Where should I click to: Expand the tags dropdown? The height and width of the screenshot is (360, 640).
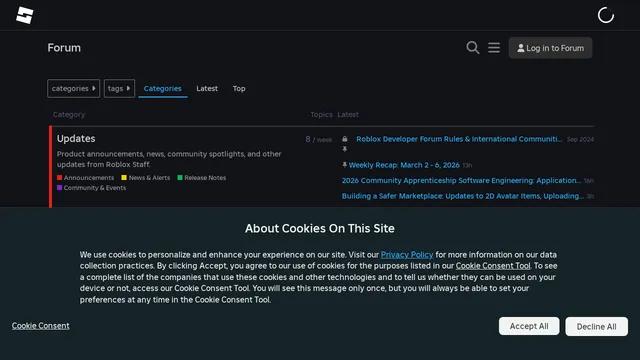click(119, 89)
